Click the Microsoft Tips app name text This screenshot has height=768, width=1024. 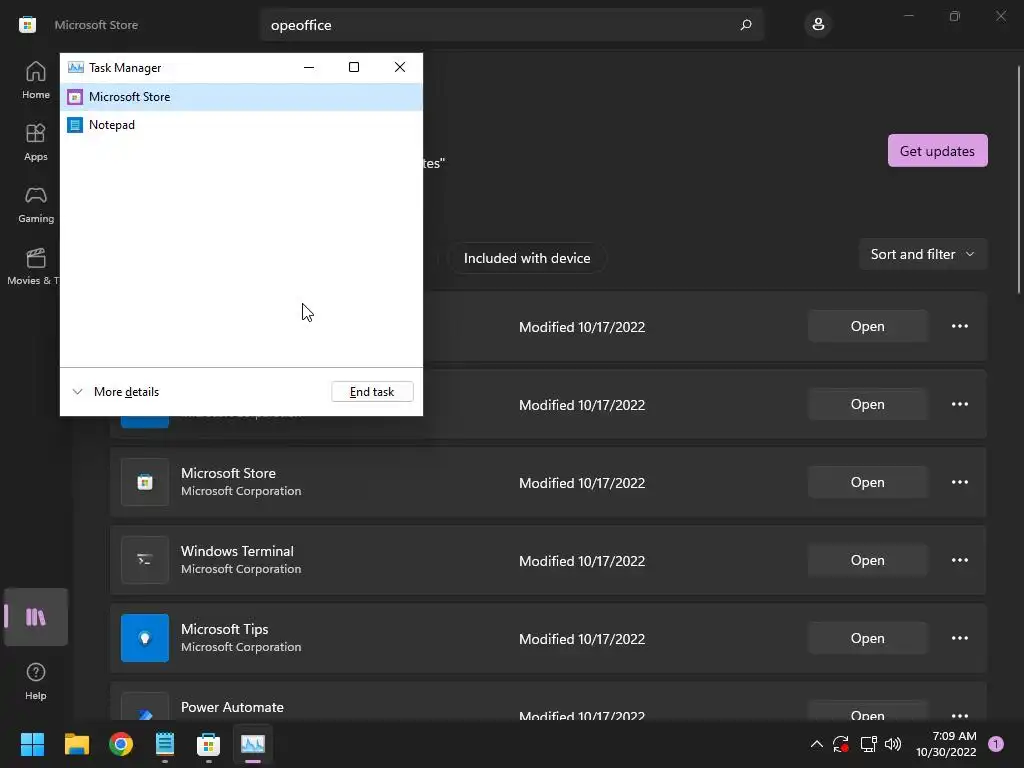click(x=225, y=629)
